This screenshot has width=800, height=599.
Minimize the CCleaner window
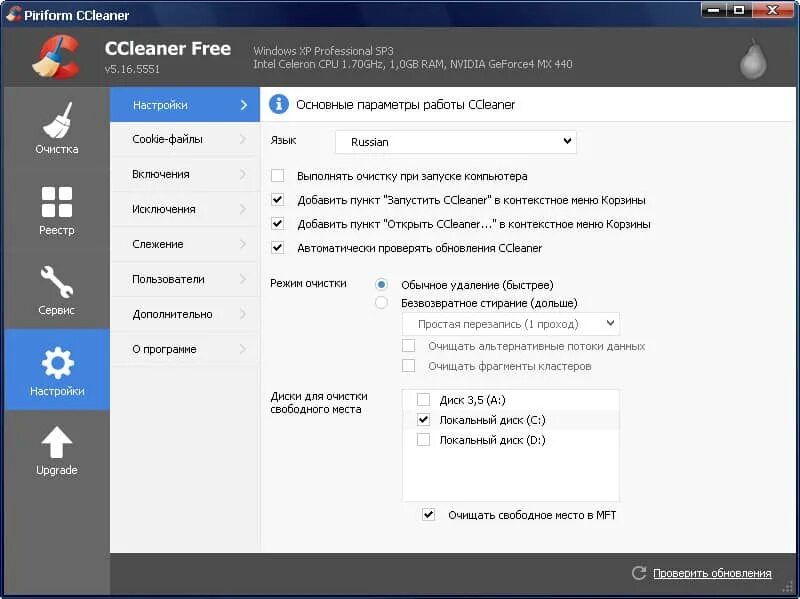click(x=714, y=10)
